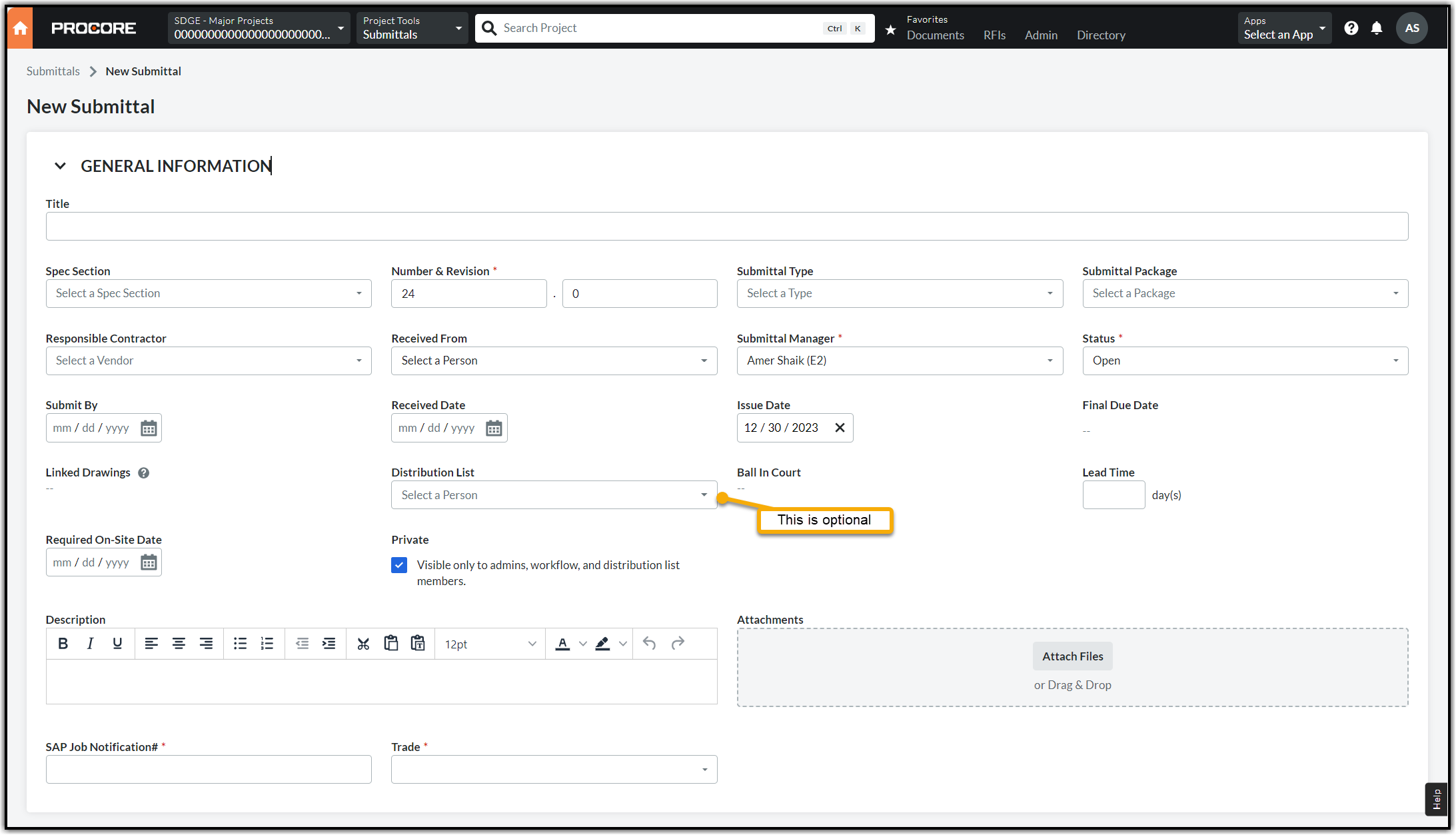Open the text color picker arrow
1456x835 pixels.
point(583,644)
